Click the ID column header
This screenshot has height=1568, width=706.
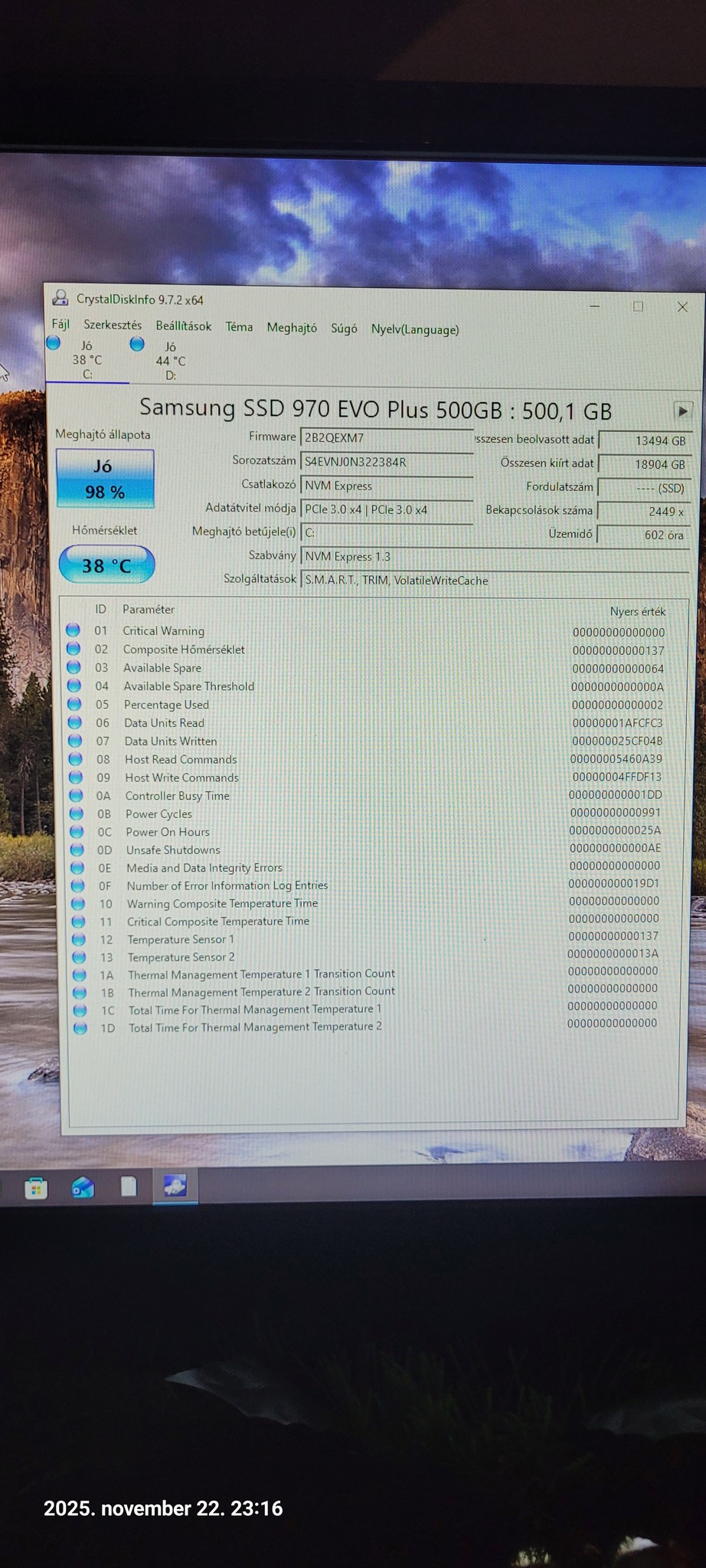[x=100, y=609]
